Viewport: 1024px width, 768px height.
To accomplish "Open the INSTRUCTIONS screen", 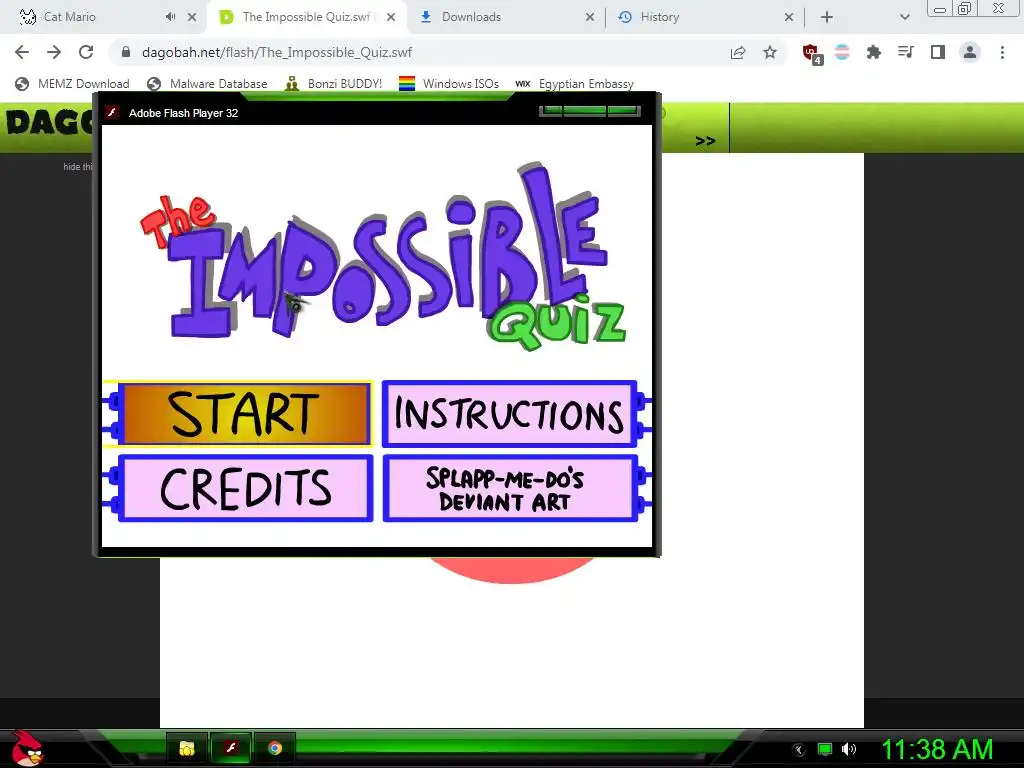I will tap(509, 414).
